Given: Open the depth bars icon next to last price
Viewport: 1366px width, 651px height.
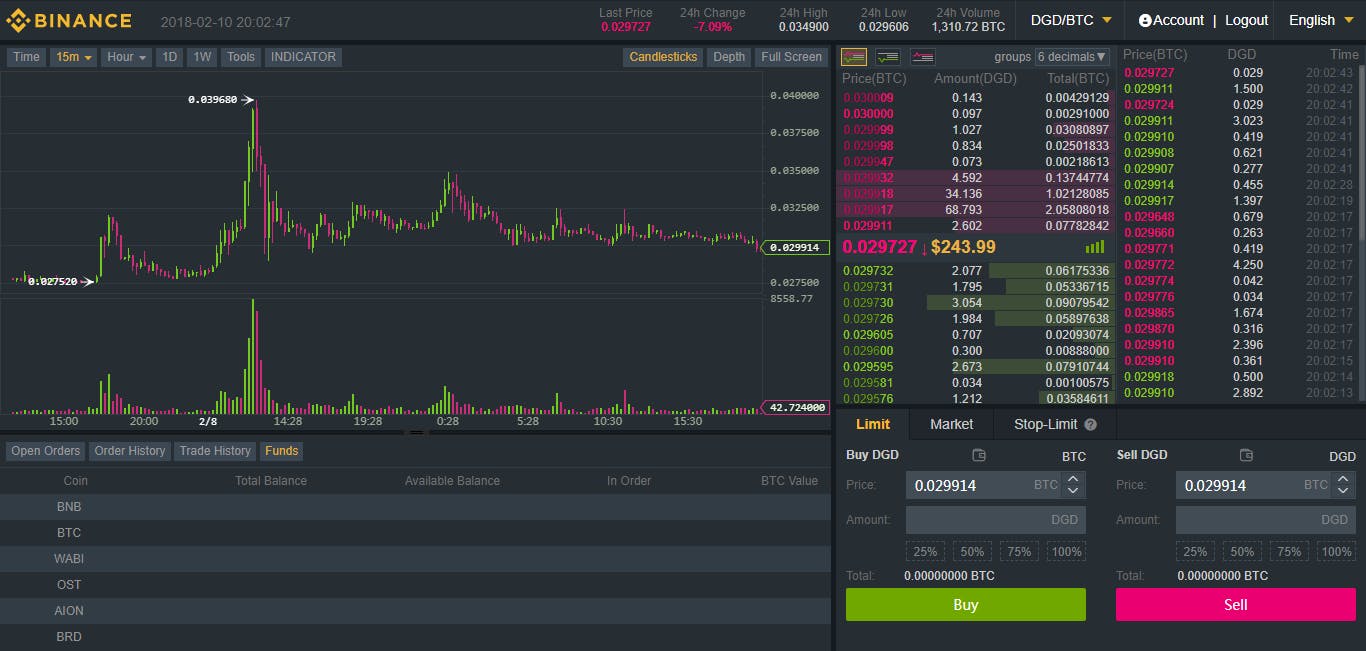Looking at the screenshot, I should tap(1093, 246).
